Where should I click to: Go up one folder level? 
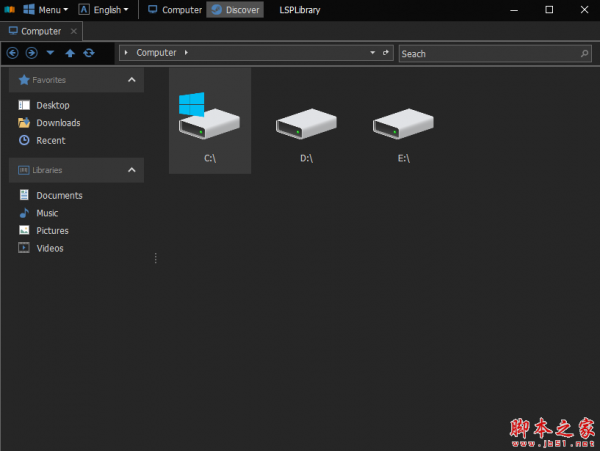click(x=70, y=53)
